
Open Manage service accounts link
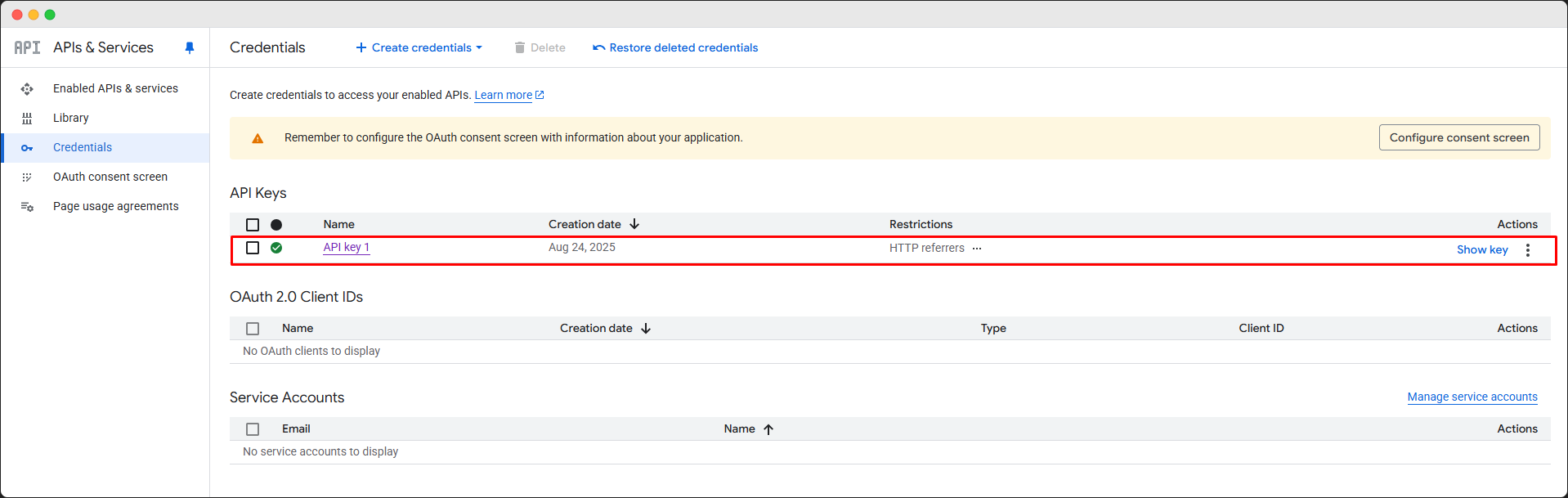point(1472,397)
